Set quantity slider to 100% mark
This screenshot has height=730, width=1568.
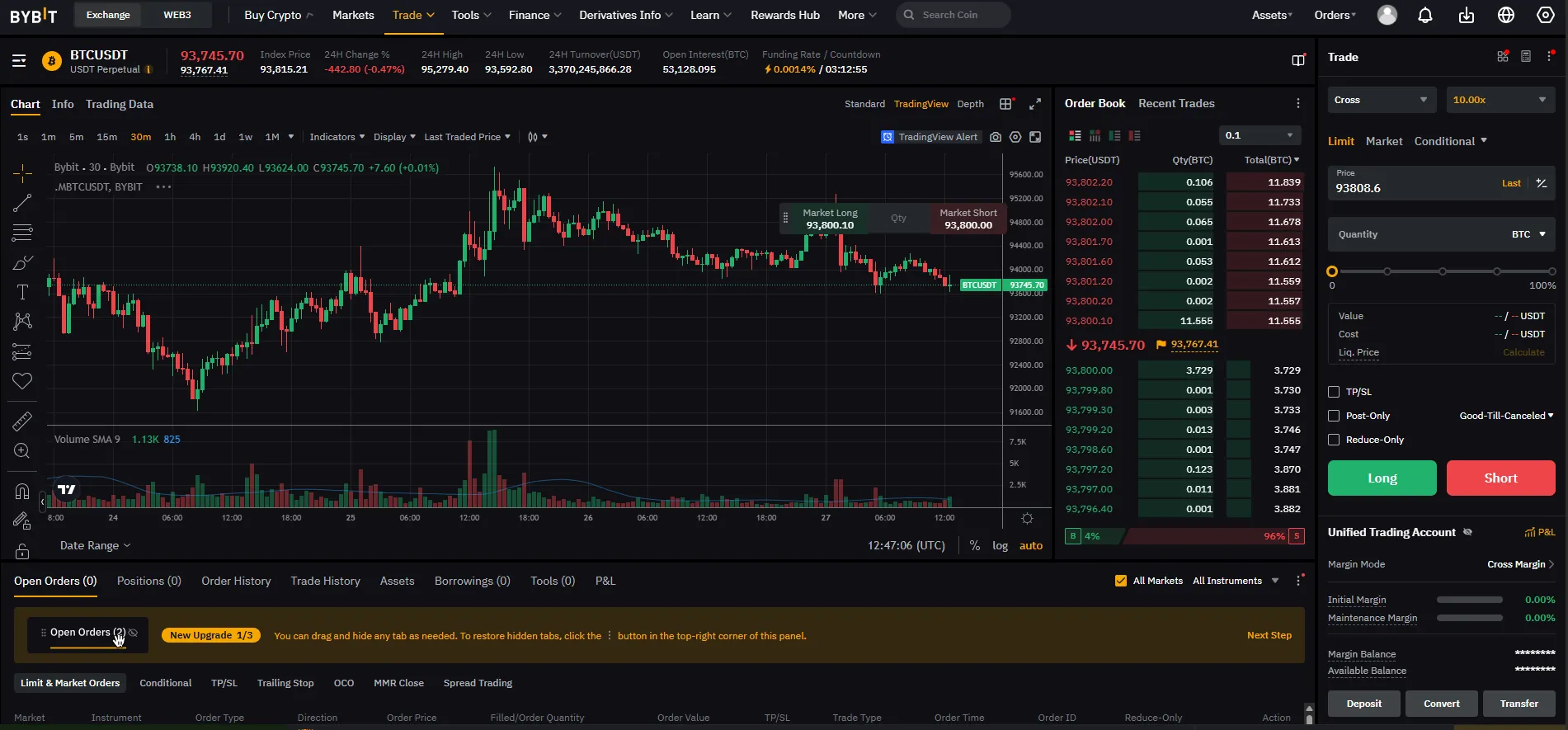[x=1552, y=271]
